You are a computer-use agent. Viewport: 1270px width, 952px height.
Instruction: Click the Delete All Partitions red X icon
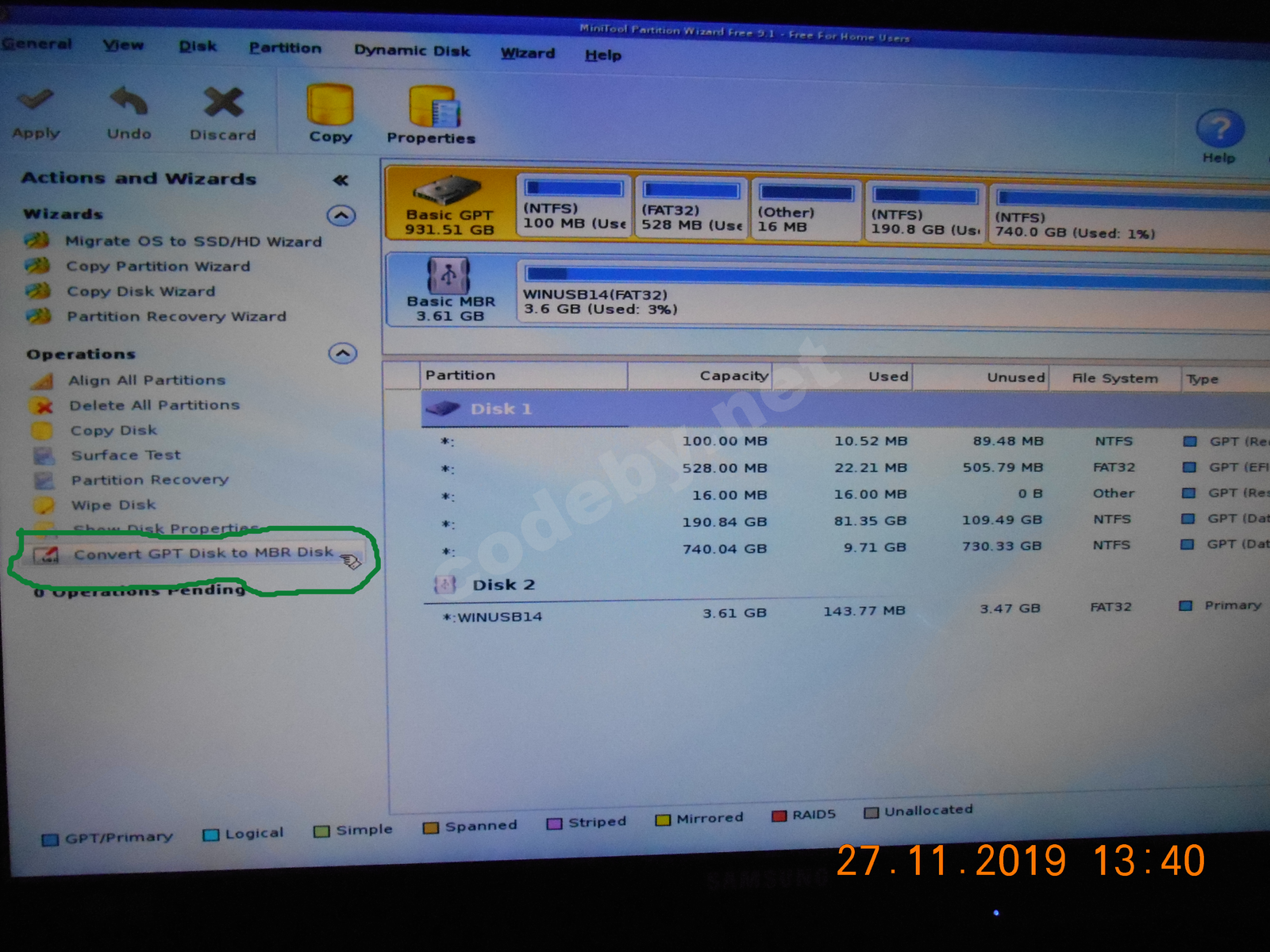click(42, 406)
